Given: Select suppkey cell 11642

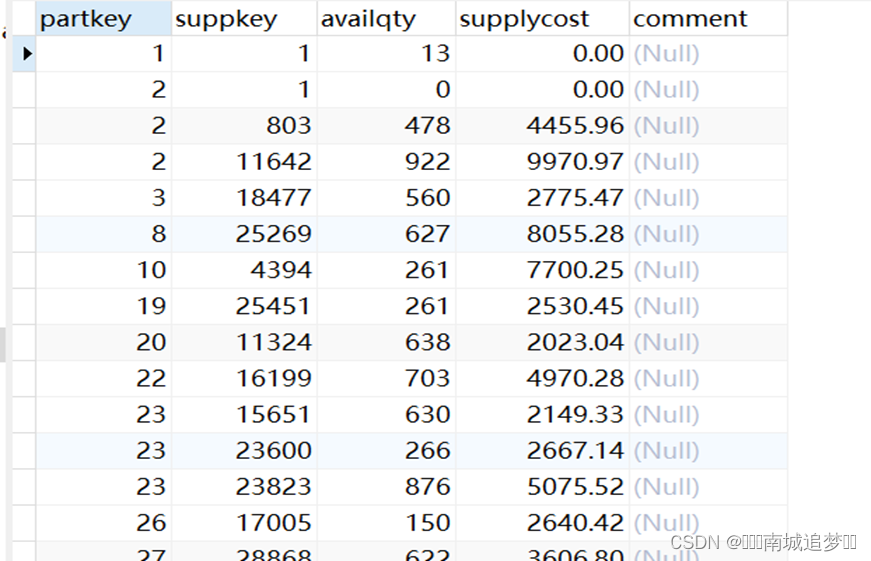Looking at the screenshot, I should coord(244,162).
